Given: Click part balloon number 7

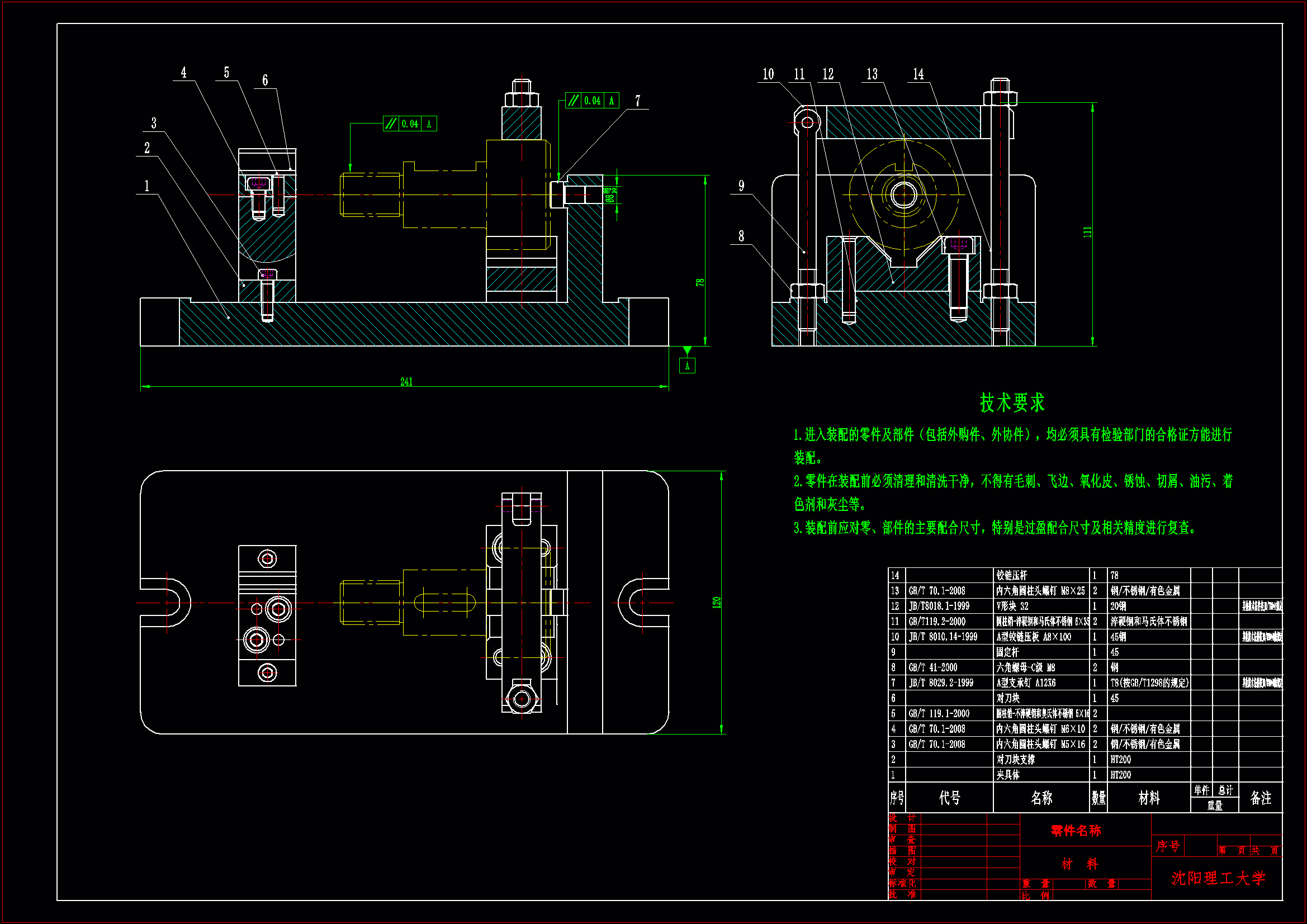Looking at the screenshot, I should coord(637,101).
